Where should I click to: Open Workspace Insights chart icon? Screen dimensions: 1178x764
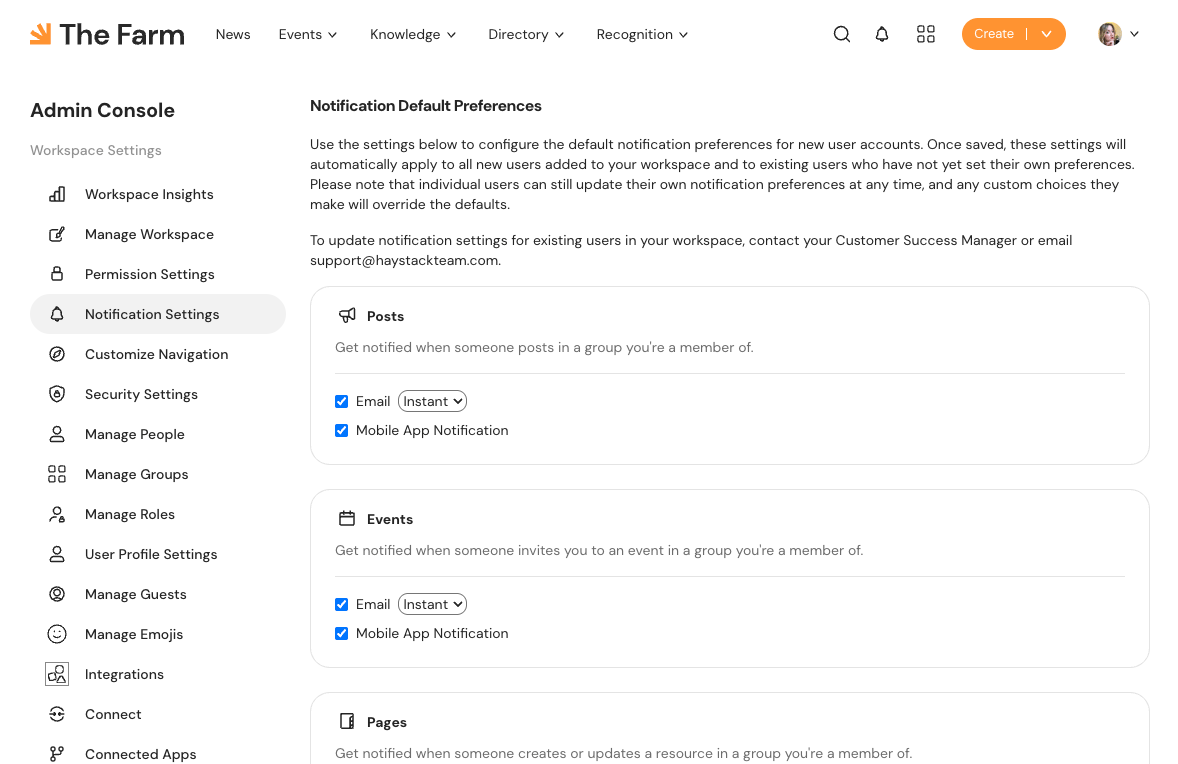click(57, 194)
